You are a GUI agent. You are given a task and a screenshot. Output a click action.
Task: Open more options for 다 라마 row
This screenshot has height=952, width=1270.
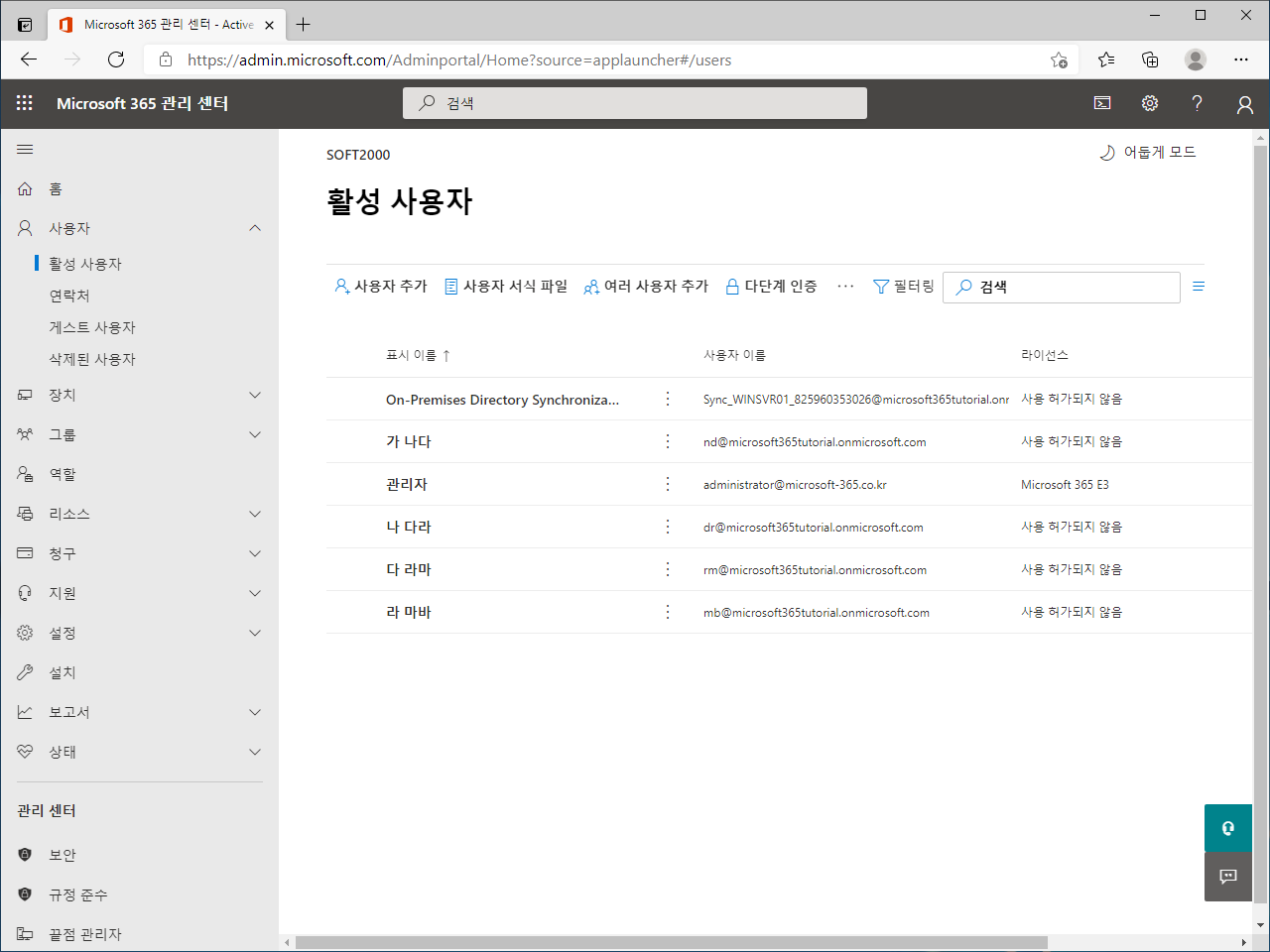pos(668,569)
